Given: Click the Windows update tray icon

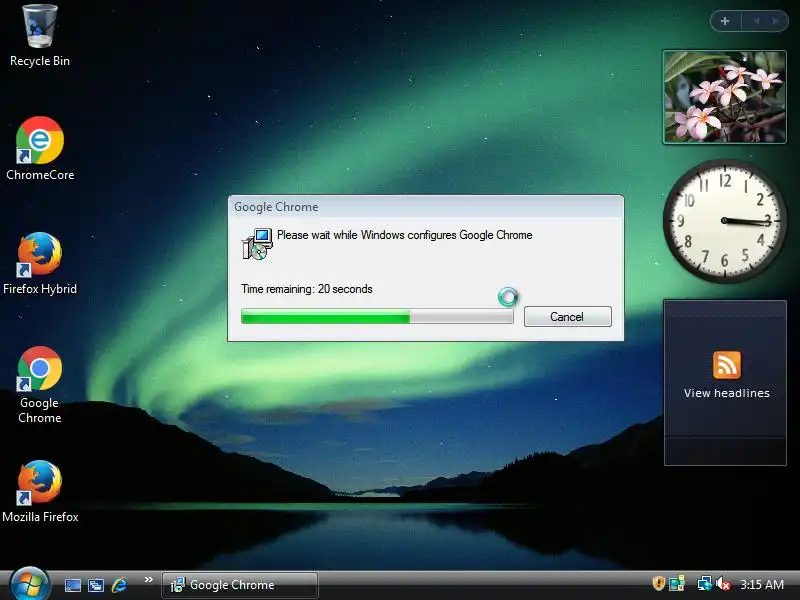Looking at the screenshot, I should pos(677,583).
